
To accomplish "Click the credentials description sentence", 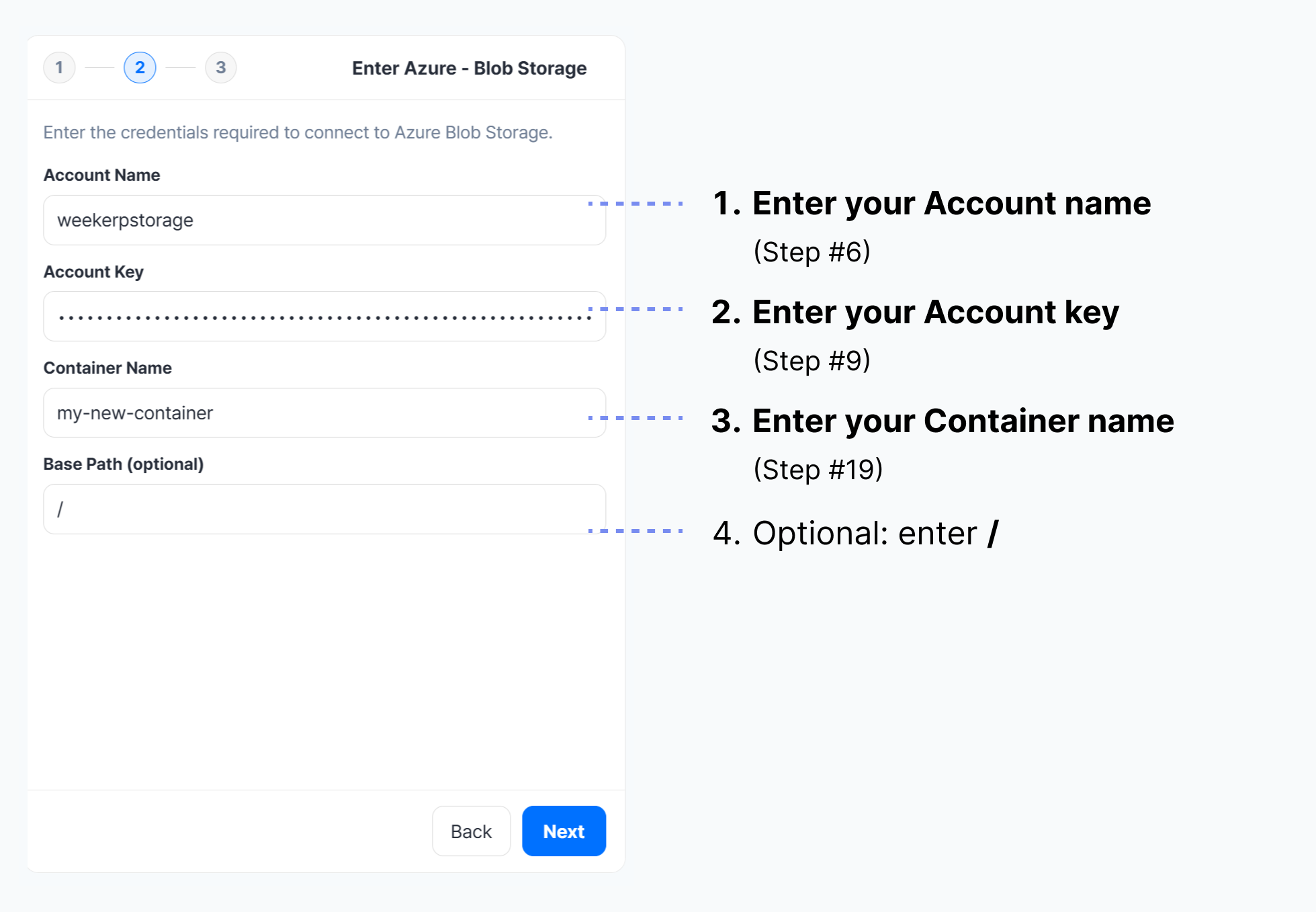I will [x=298, y=132].
